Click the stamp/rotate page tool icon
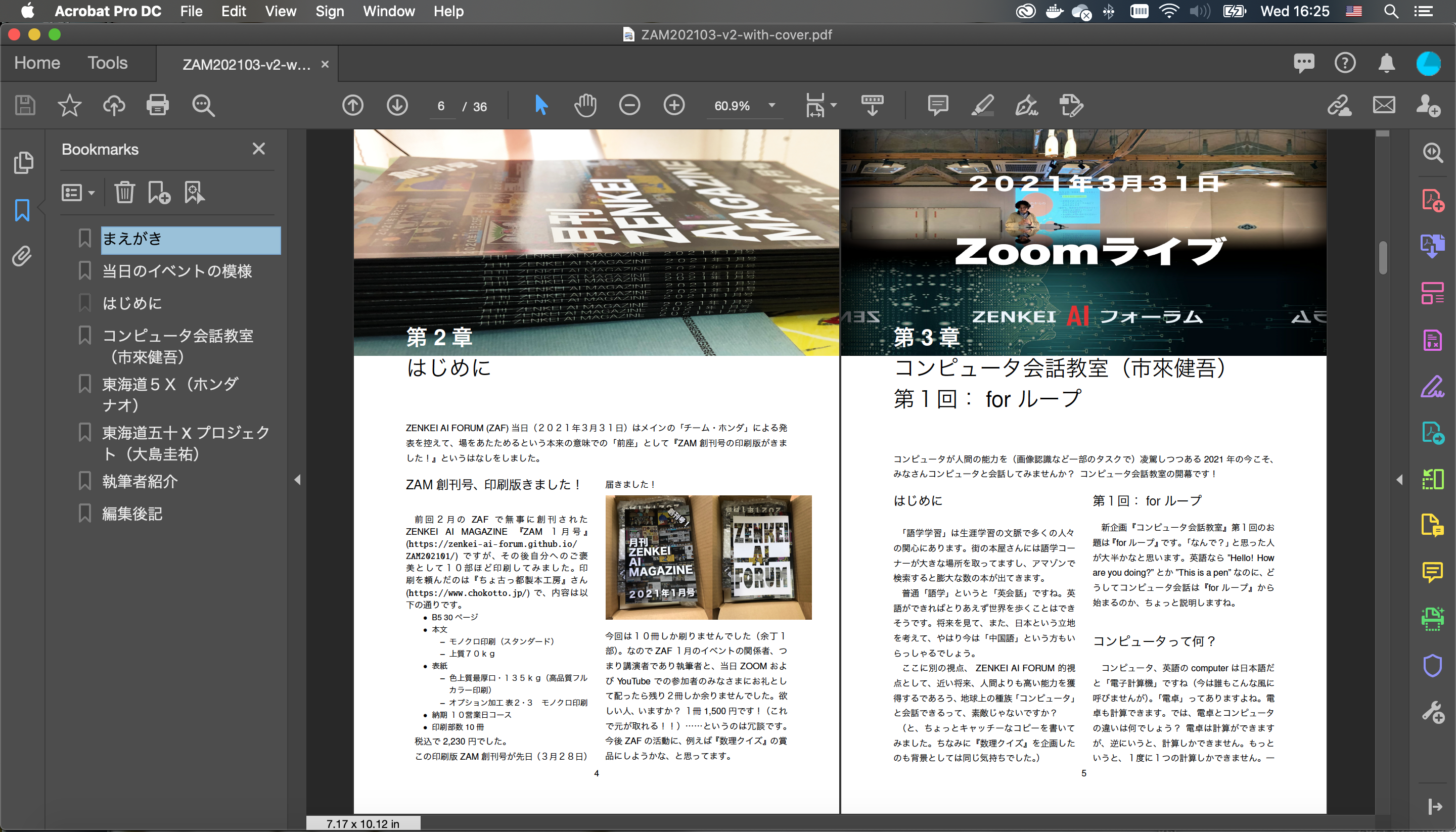This screenshot has width=1456, height=832. point(1071,106)
